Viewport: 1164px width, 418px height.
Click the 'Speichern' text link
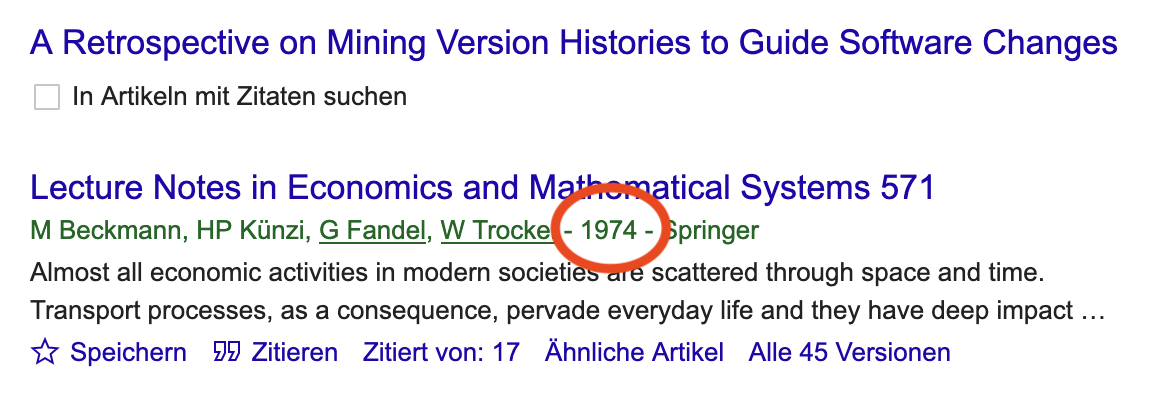point(128,352)
